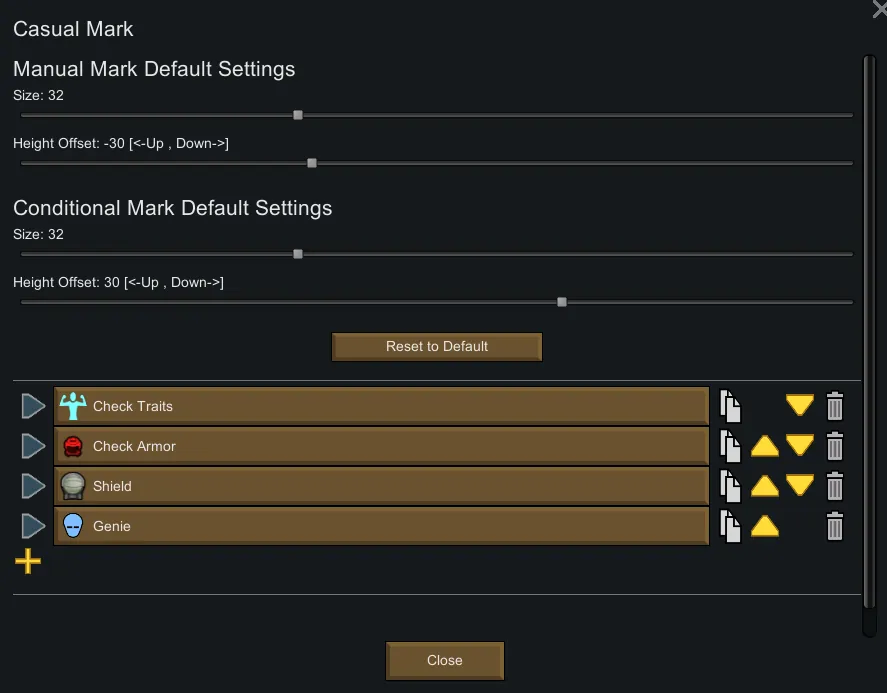887x693 pixels.
Task: Delete the Shield mark entry
Action: click(x=835, y=486)
